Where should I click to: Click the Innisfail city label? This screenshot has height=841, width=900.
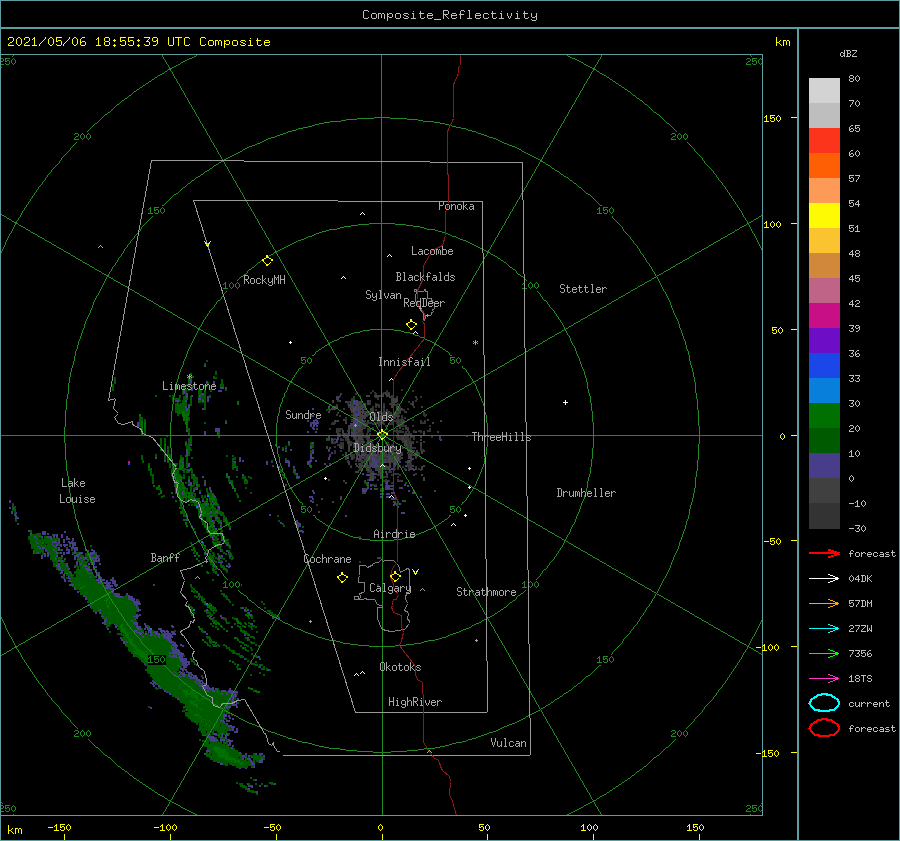[x=405, y=362]
